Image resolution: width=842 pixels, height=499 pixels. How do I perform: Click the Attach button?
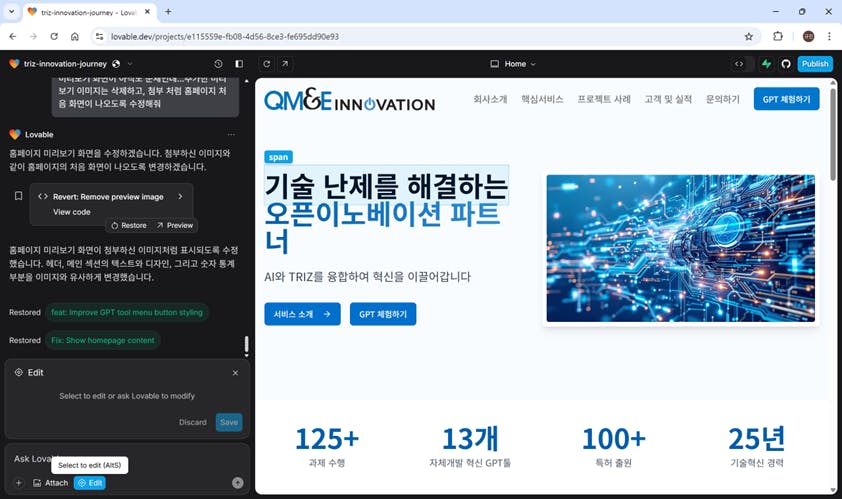click(50, 483)
